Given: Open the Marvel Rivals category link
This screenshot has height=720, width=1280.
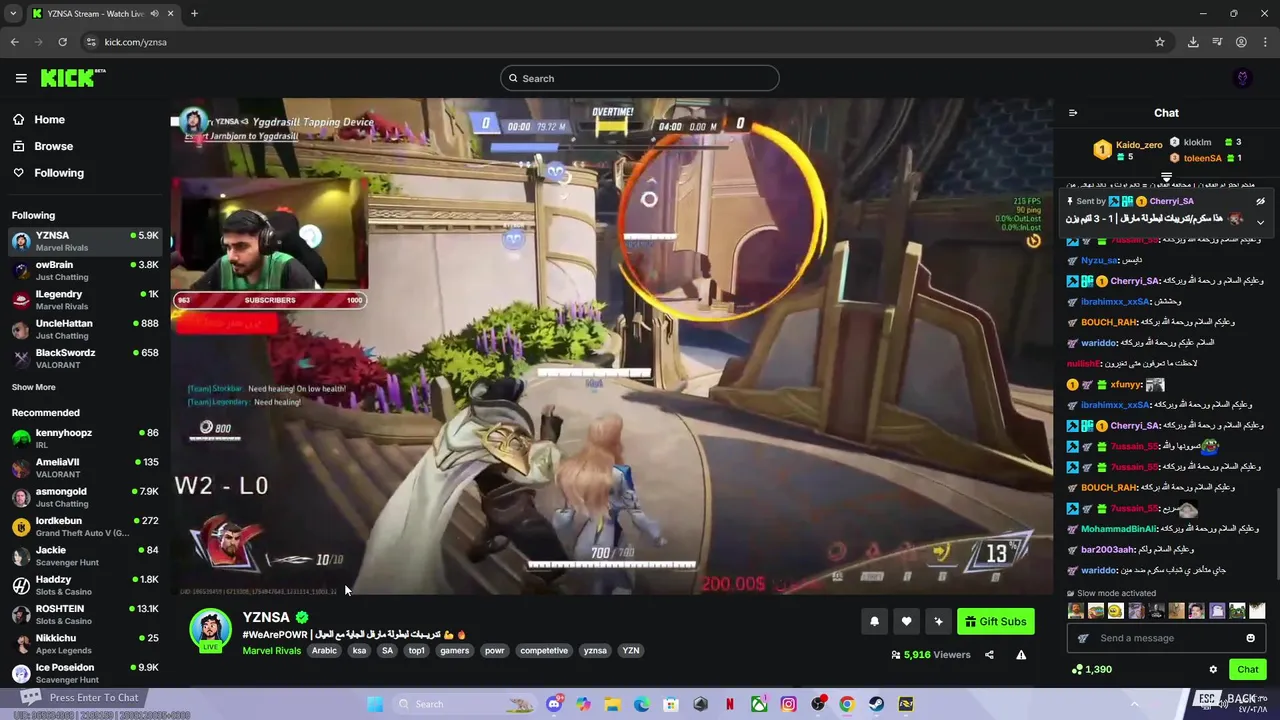Looking at the screenshot, I should pyautogui.click(x=271, y=651).
